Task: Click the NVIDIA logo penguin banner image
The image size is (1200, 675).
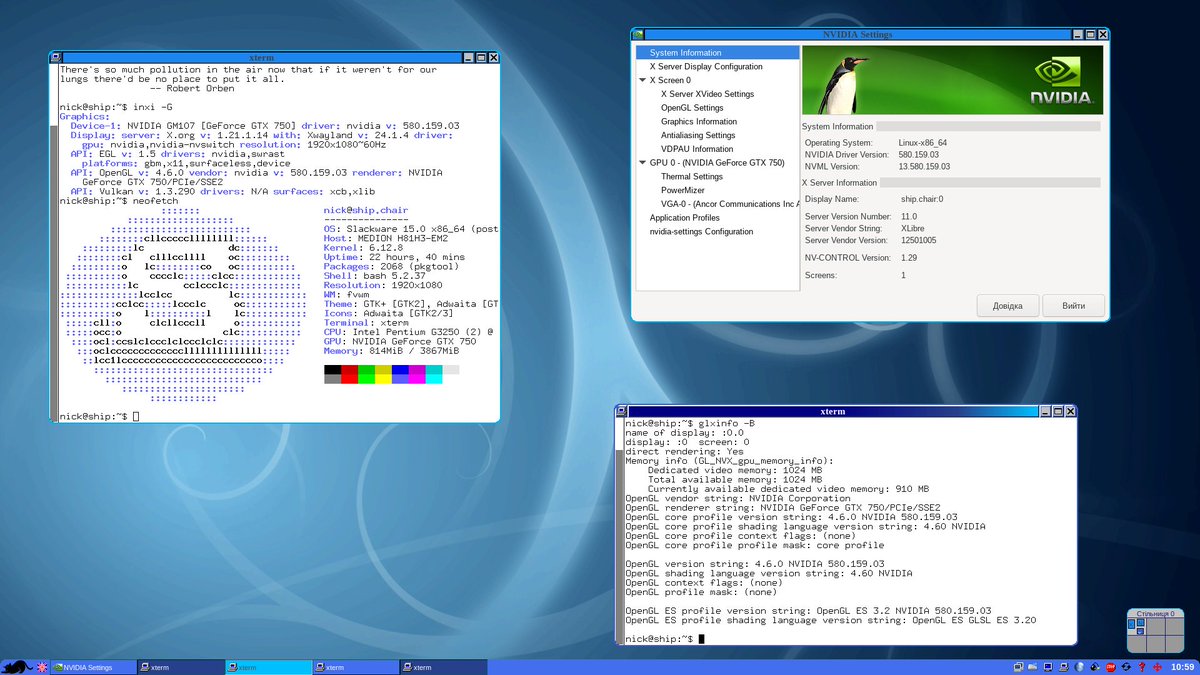Action: 953,81
